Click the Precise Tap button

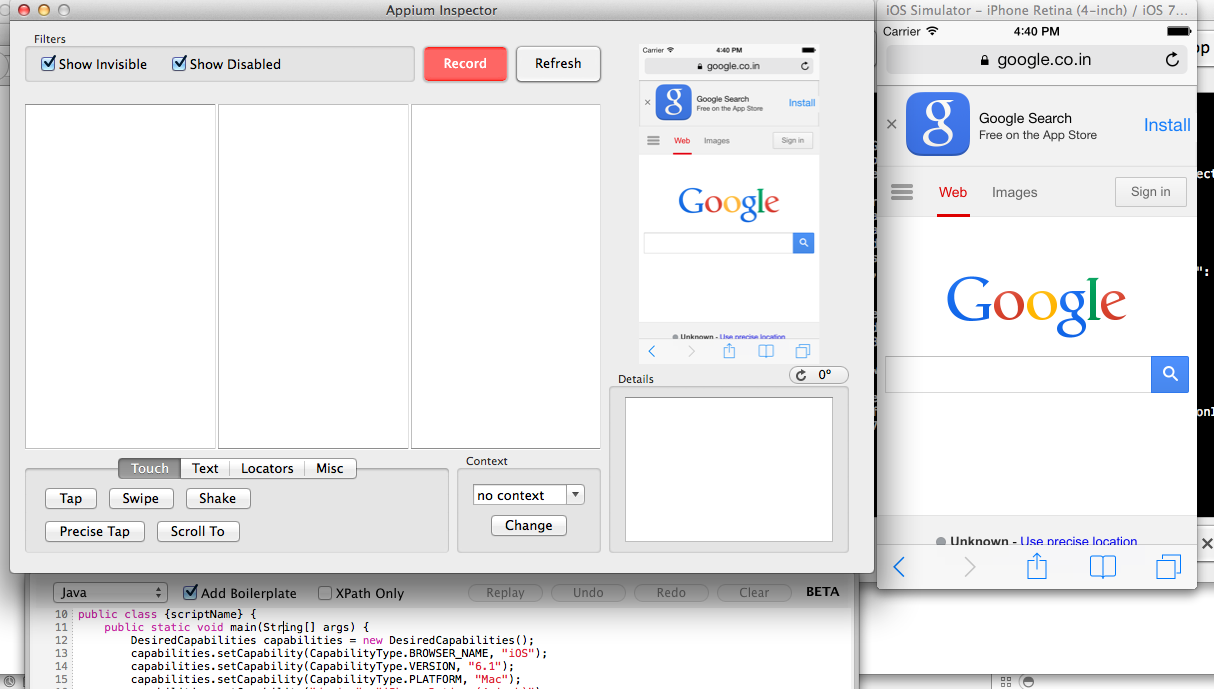click(x=95, y=531)
